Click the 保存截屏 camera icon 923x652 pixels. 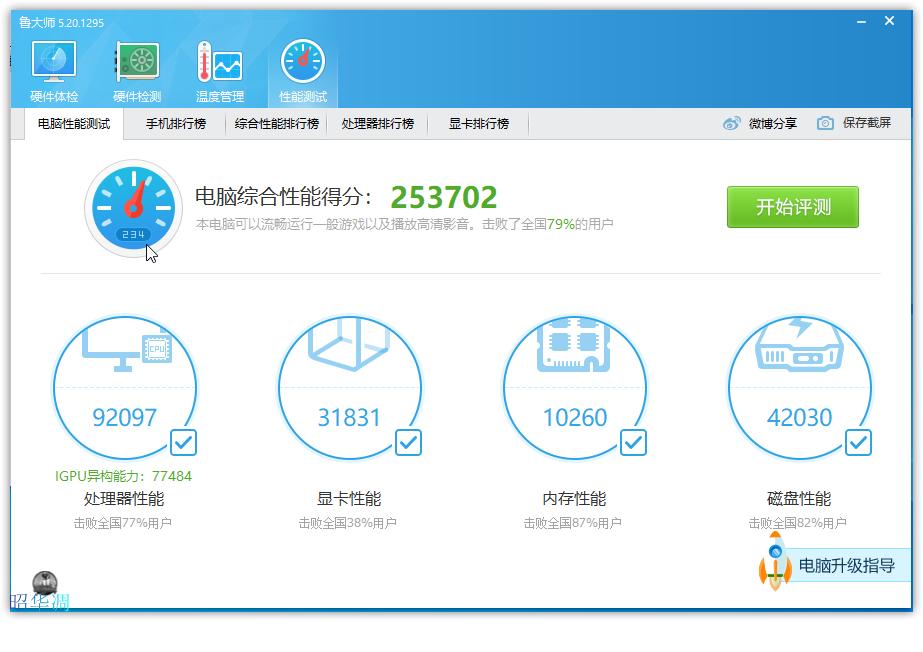tap(825, 123)
